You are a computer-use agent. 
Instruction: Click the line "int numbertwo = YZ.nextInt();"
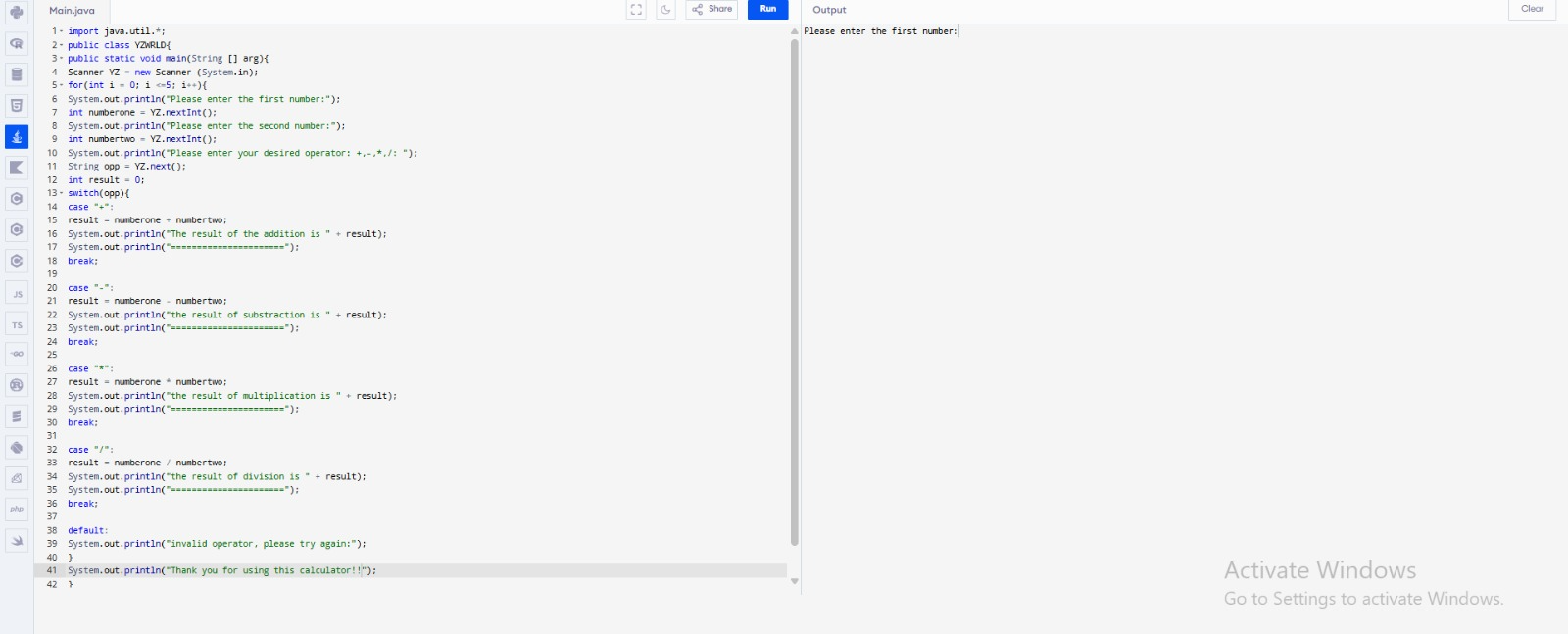click(x=142, y=139)
